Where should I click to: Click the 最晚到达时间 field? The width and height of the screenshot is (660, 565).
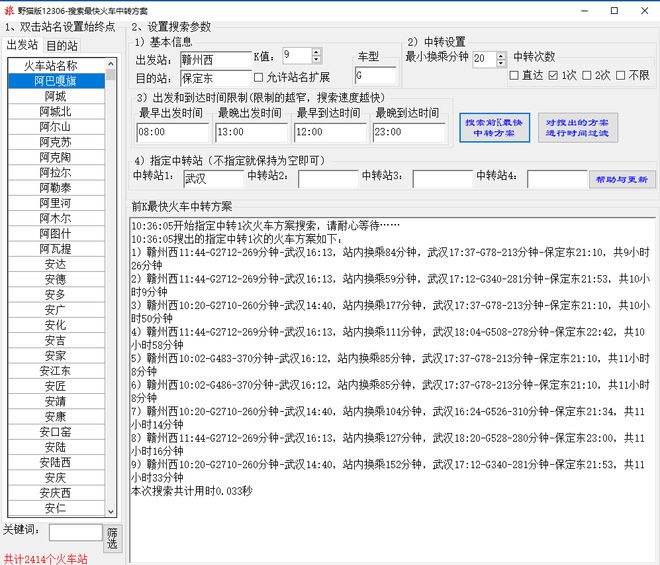tap(408, 132)
